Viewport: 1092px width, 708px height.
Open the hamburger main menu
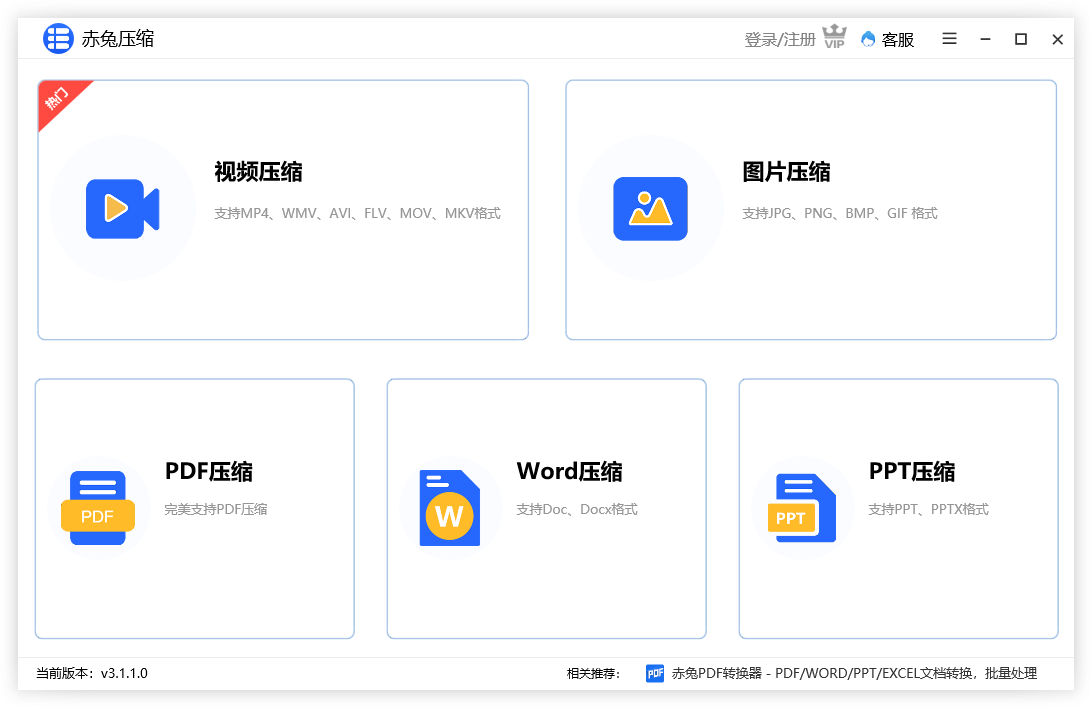pos(949,39)
